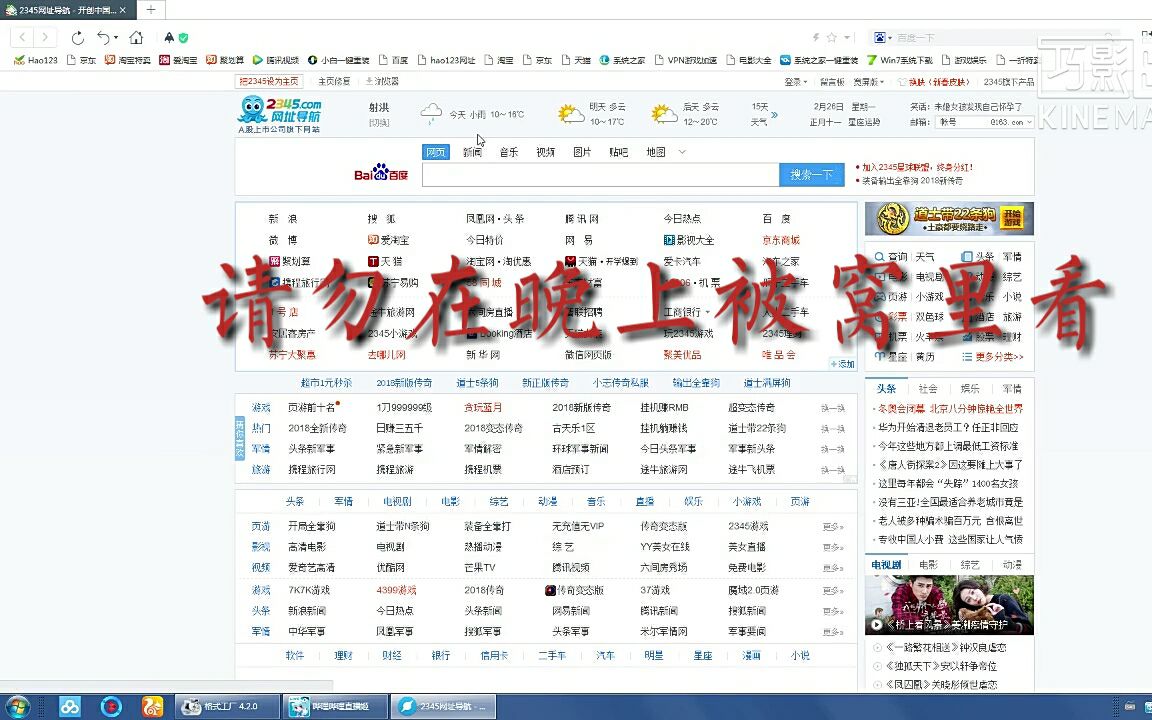Open the 小白一键重装 bookmark
The height and width of the screenshot is (720, 1152).
click(339, 60)
